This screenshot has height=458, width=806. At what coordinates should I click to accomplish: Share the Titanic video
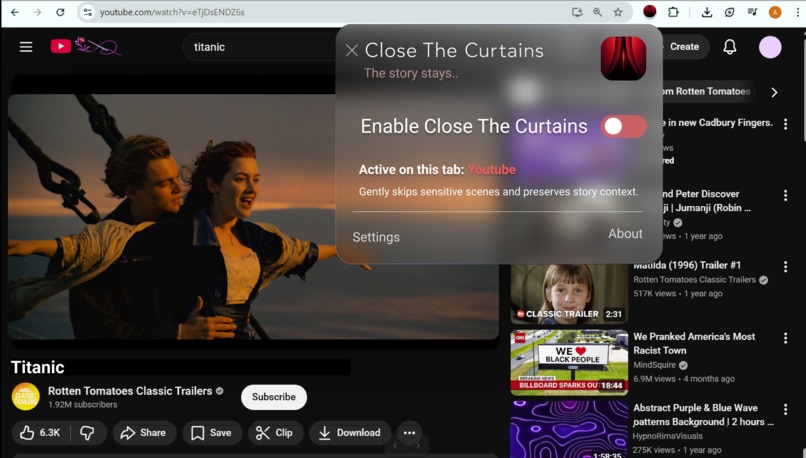coord(143,433)
